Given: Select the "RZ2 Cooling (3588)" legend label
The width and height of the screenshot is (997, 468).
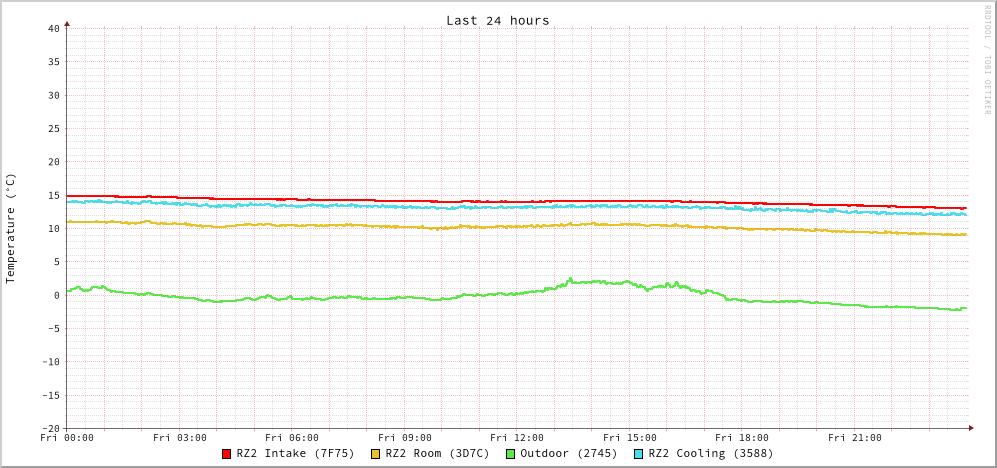Looking at the screenshot, I should [x=710, y=453].
